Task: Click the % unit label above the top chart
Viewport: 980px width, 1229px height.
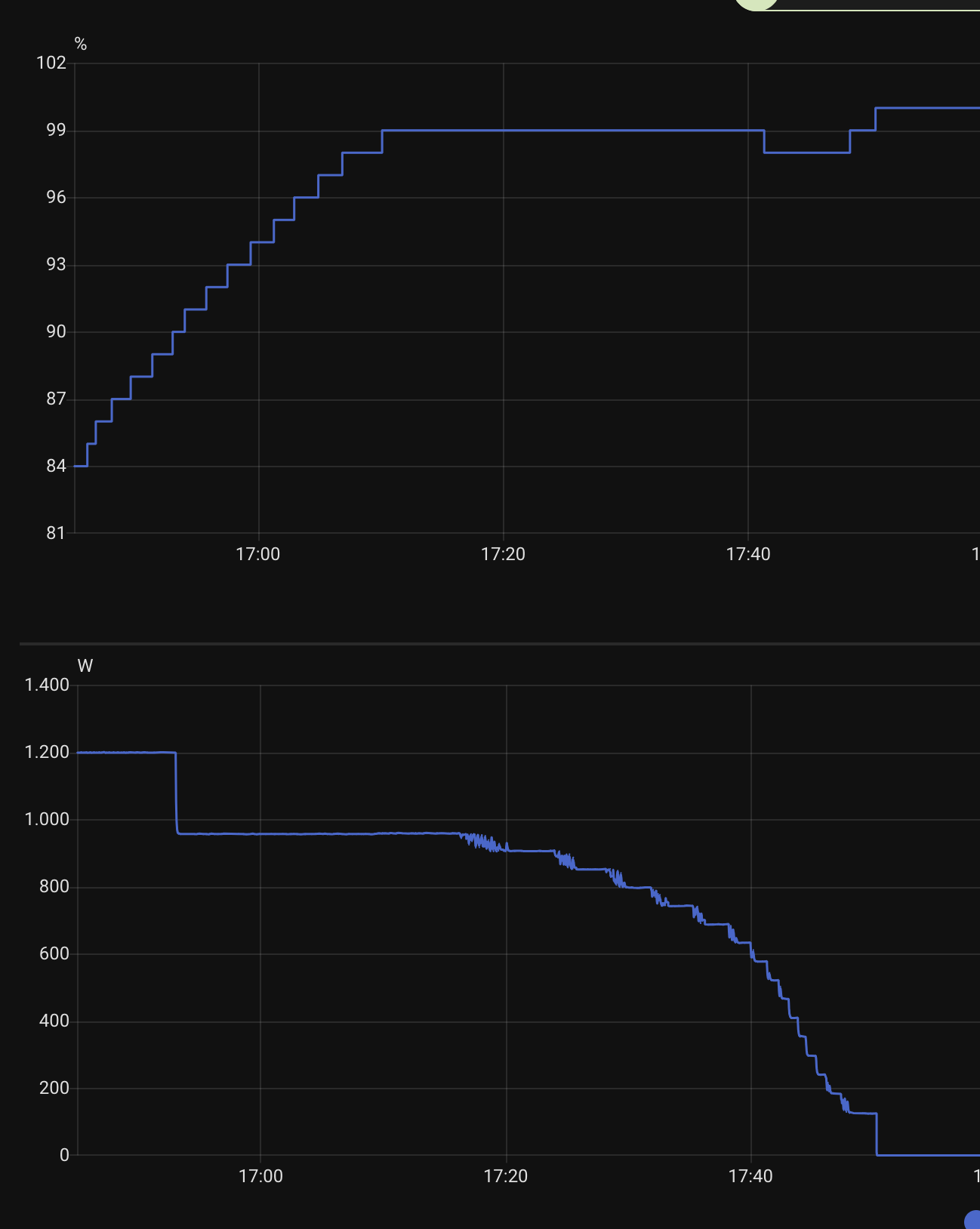Action: (x=81, y=45)
